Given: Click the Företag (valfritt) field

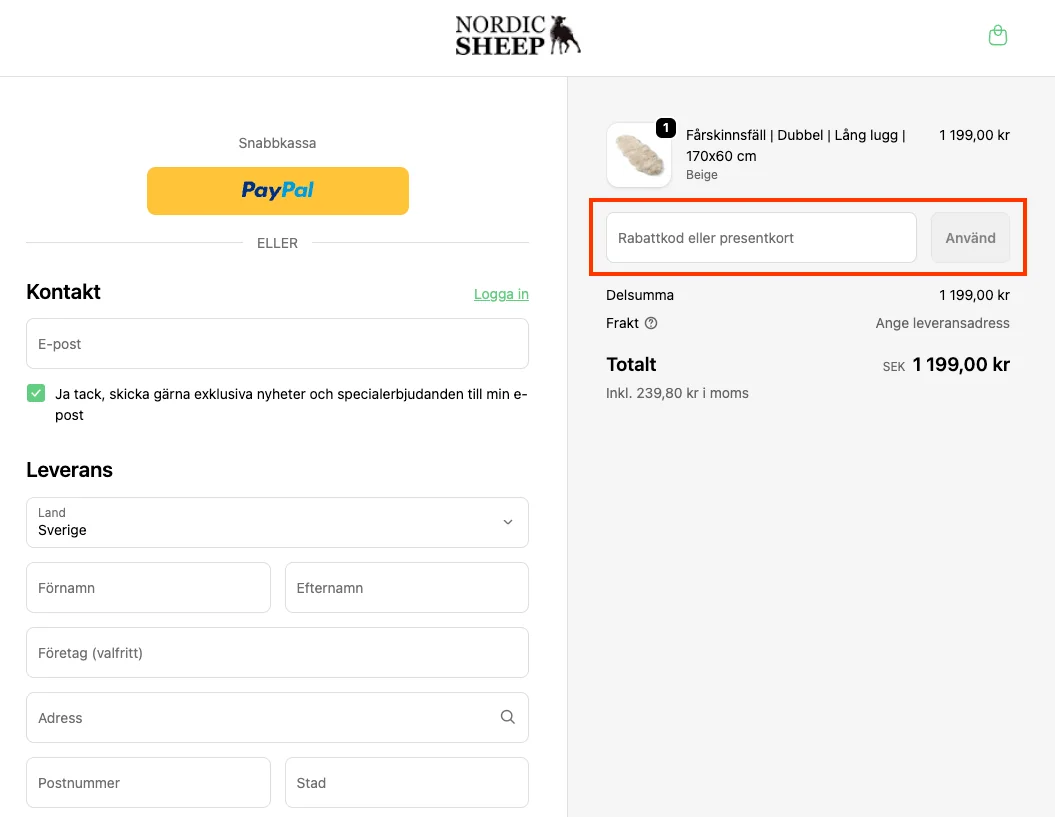Looking at the screenshot, I should pyautogui.click(x=277, y=653).
